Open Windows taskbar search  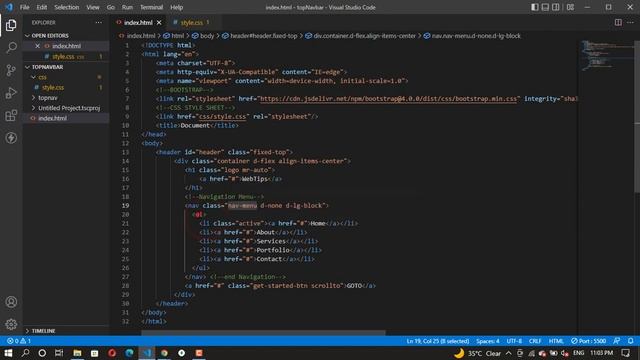pos(25,353)
